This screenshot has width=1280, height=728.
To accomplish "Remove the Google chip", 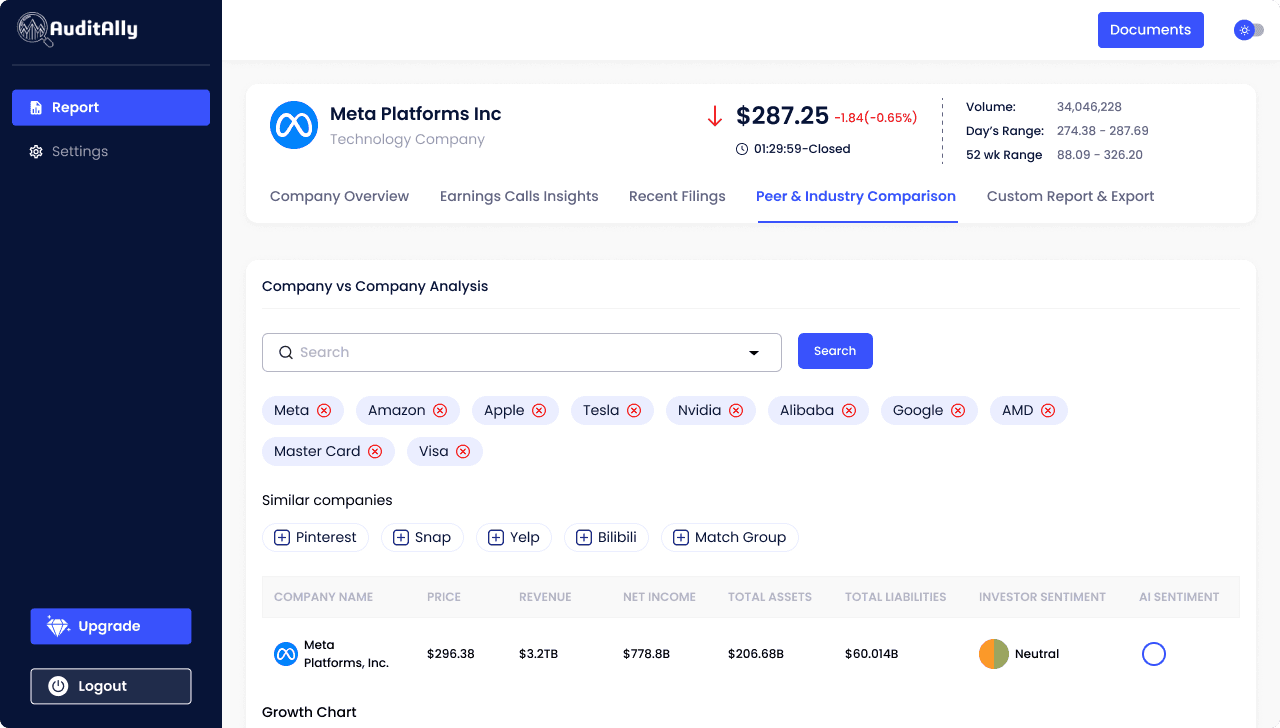I will pos(958,410).
